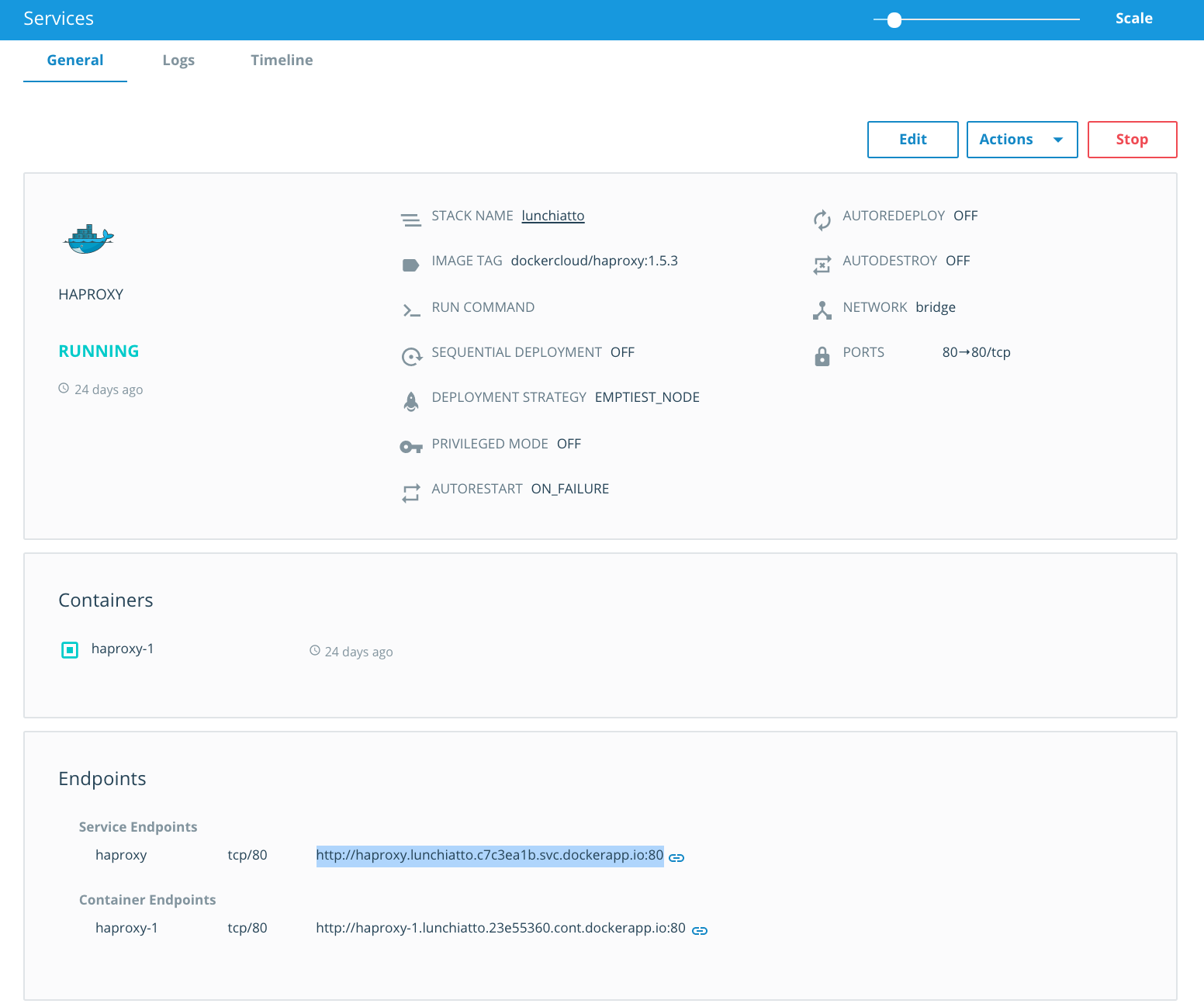This screenshot has height=1007, width=1204.
Task: Click the Scale button in header
Action: [x=1134, y=19]
